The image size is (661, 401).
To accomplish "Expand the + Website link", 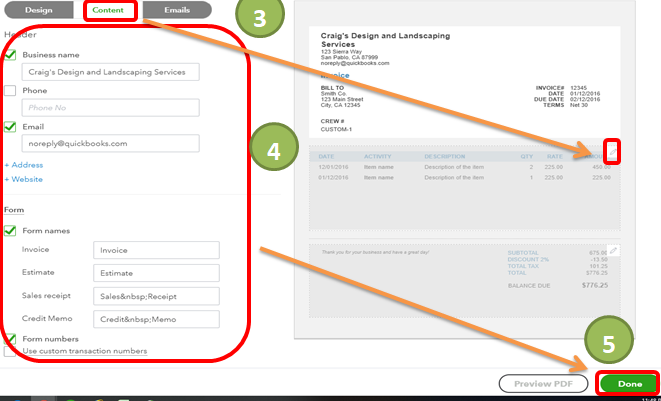I will pos(24,179).
